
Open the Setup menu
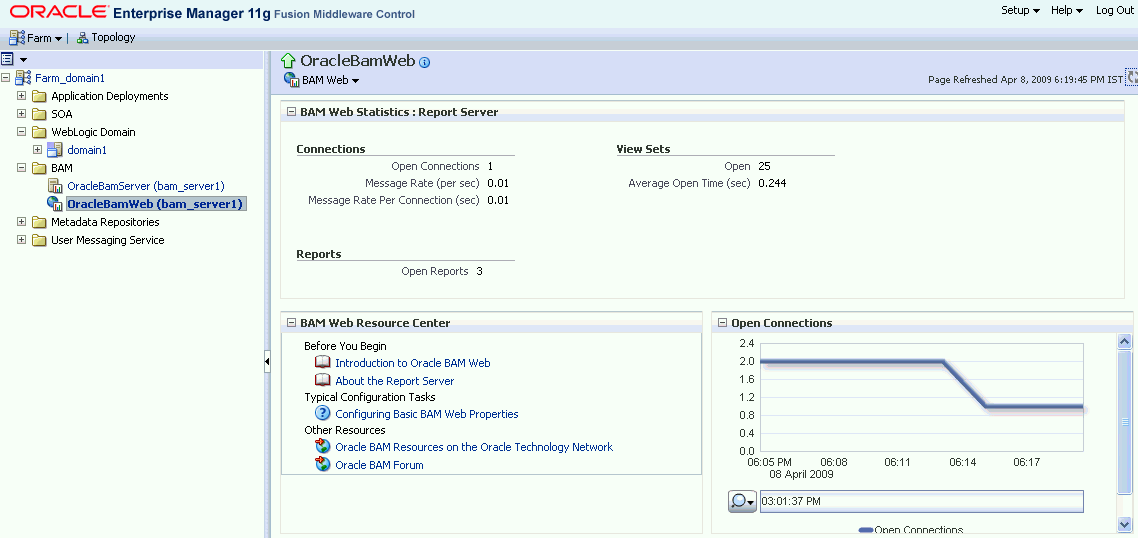coord(1020,10)
